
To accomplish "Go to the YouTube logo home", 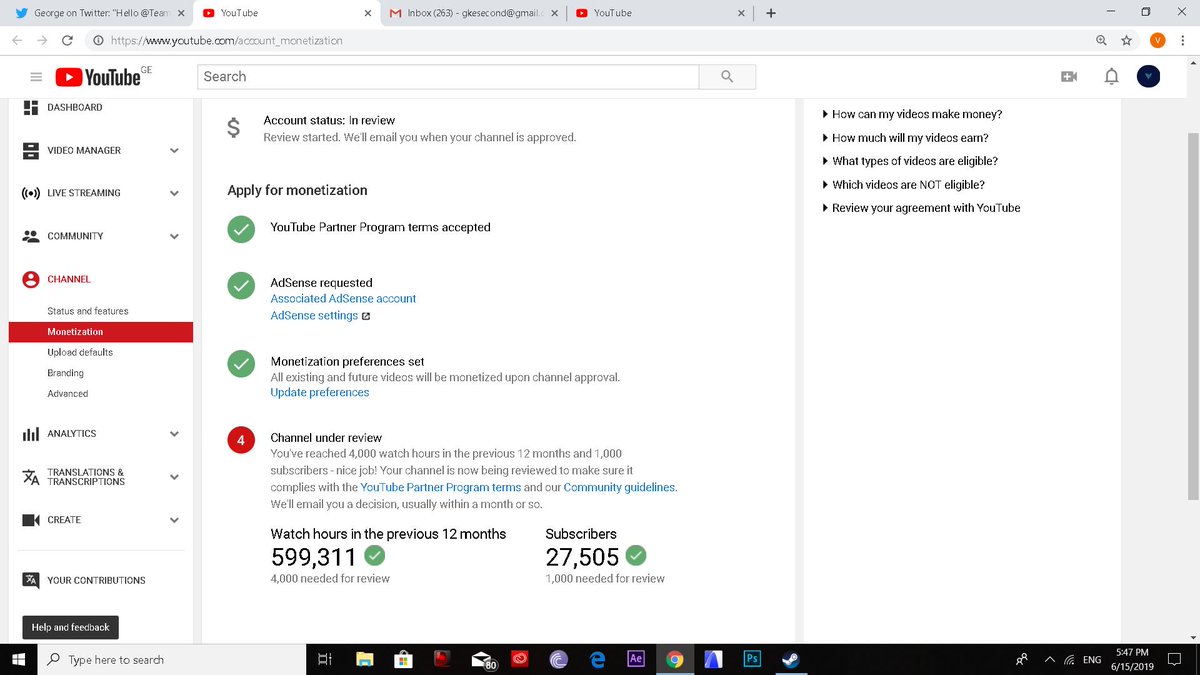I will 98,77.
